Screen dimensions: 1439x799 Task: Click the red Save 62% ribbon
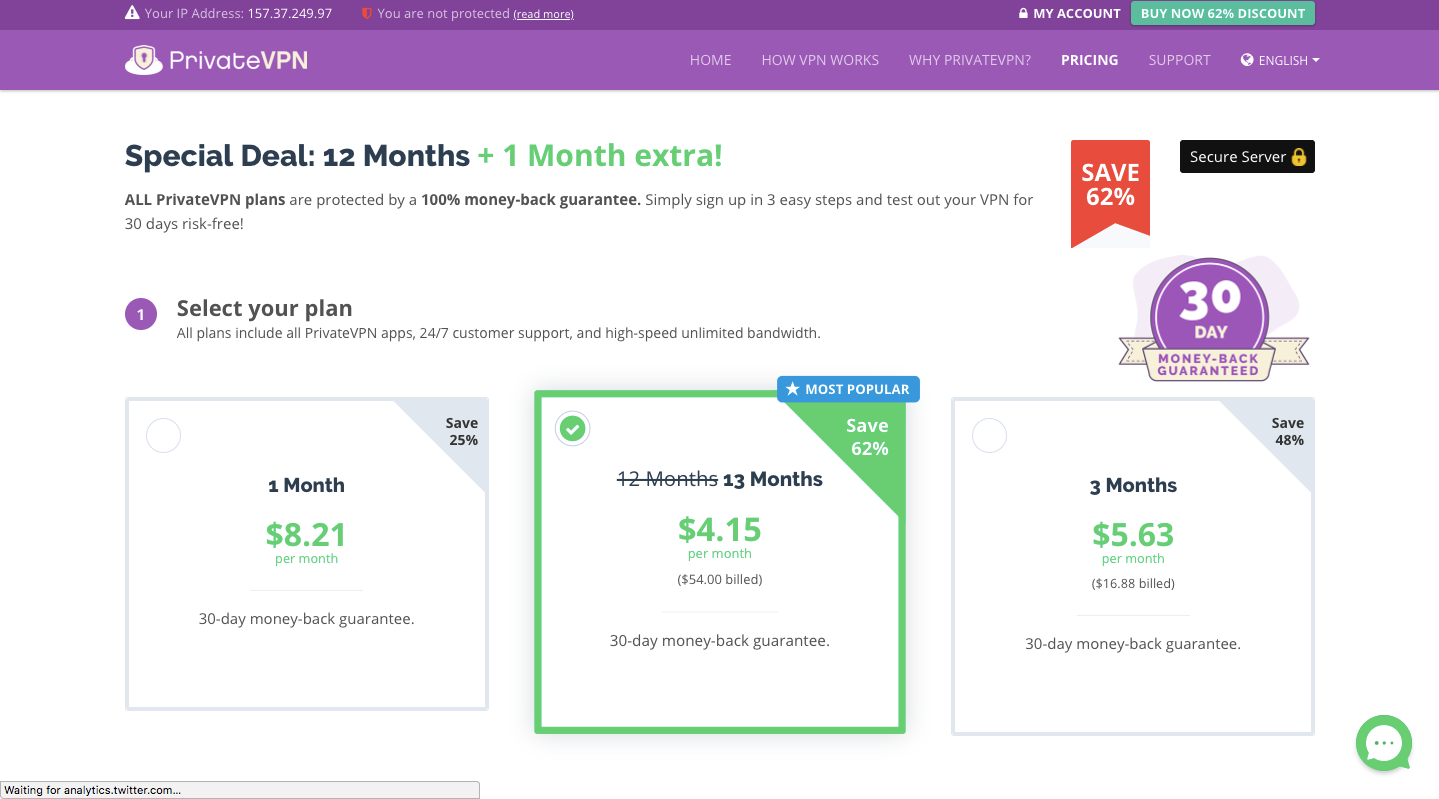tap(1110, 193)
